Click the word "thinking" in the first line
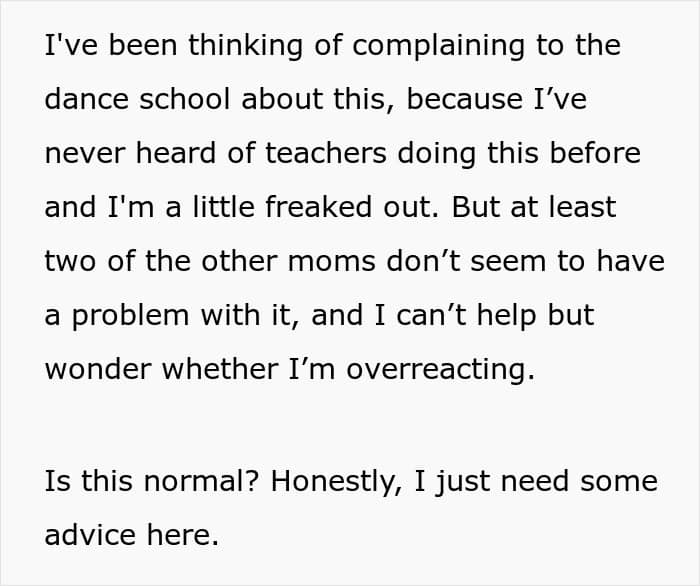Screen dimensions: 700x586 [246, 46]
